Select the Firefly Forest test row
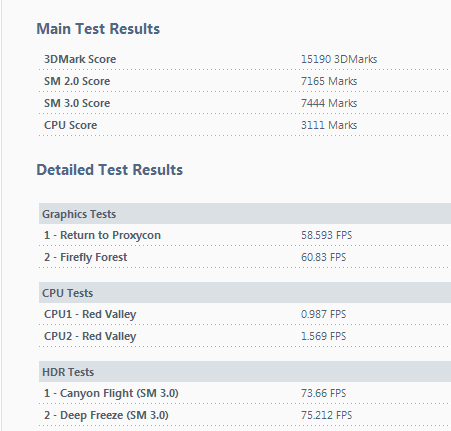 (245, 257)
